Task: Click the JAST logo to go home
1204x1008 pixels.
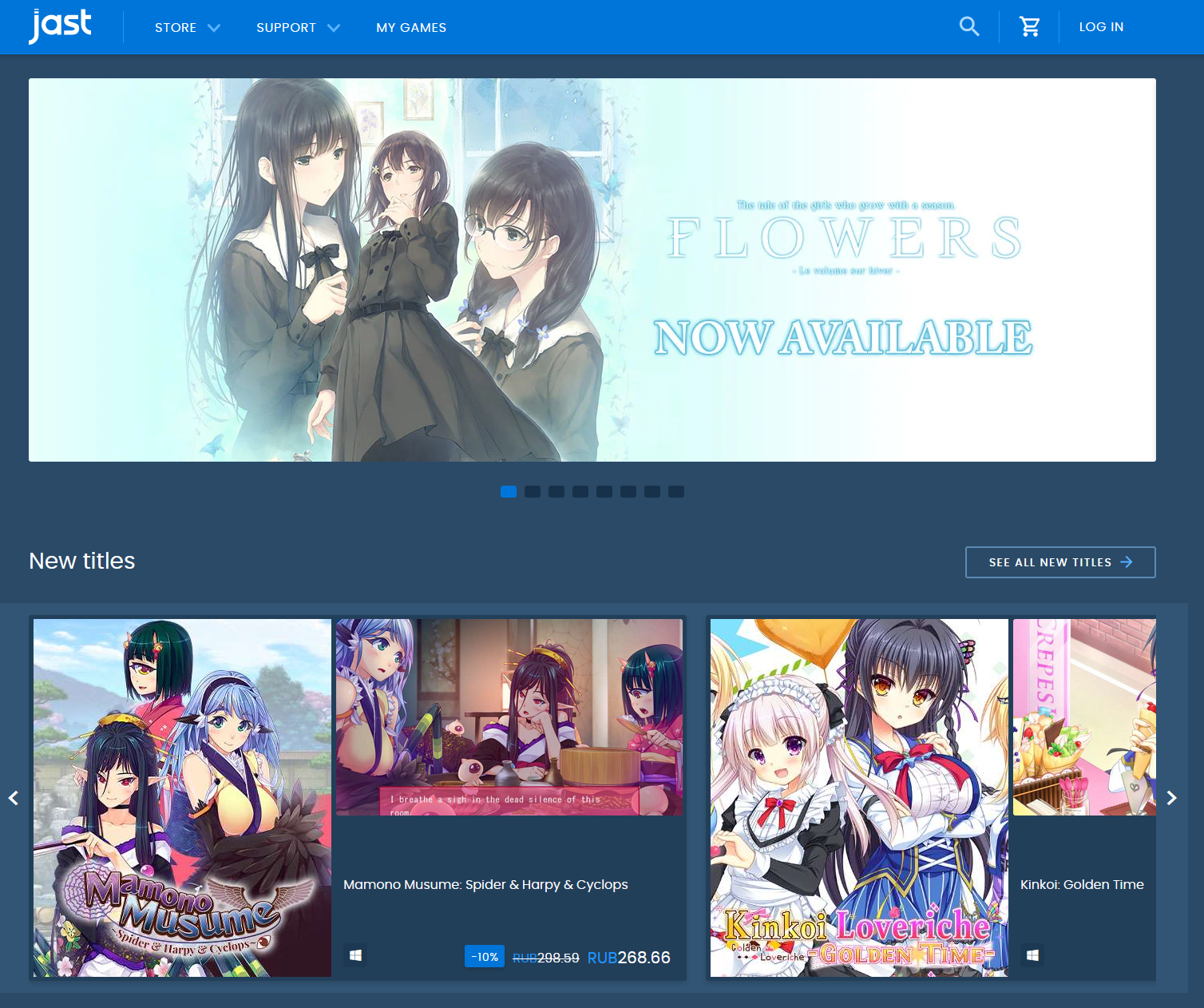Action: pos(60,26)
